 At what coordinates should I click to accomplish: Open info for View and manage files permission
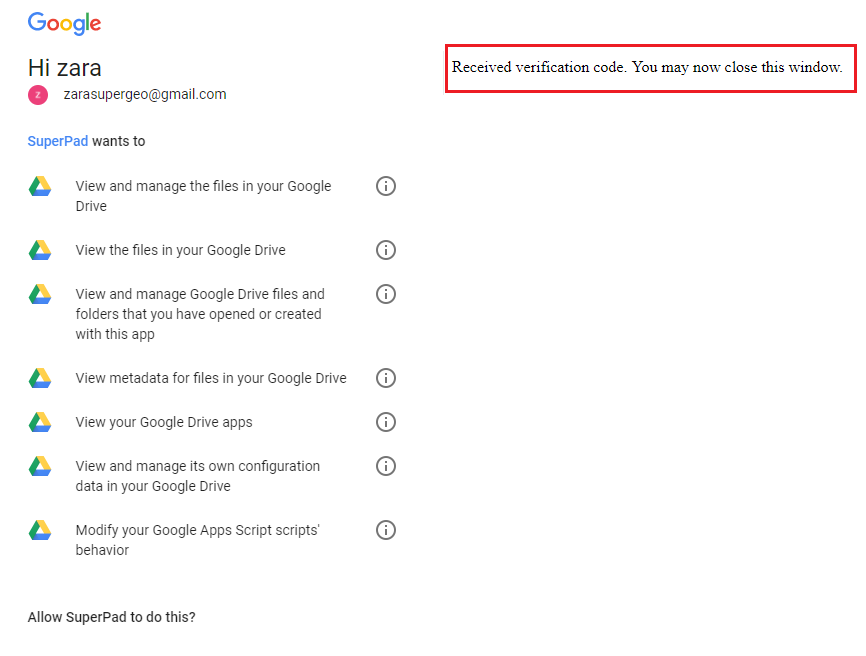click(x=386, y=186)
